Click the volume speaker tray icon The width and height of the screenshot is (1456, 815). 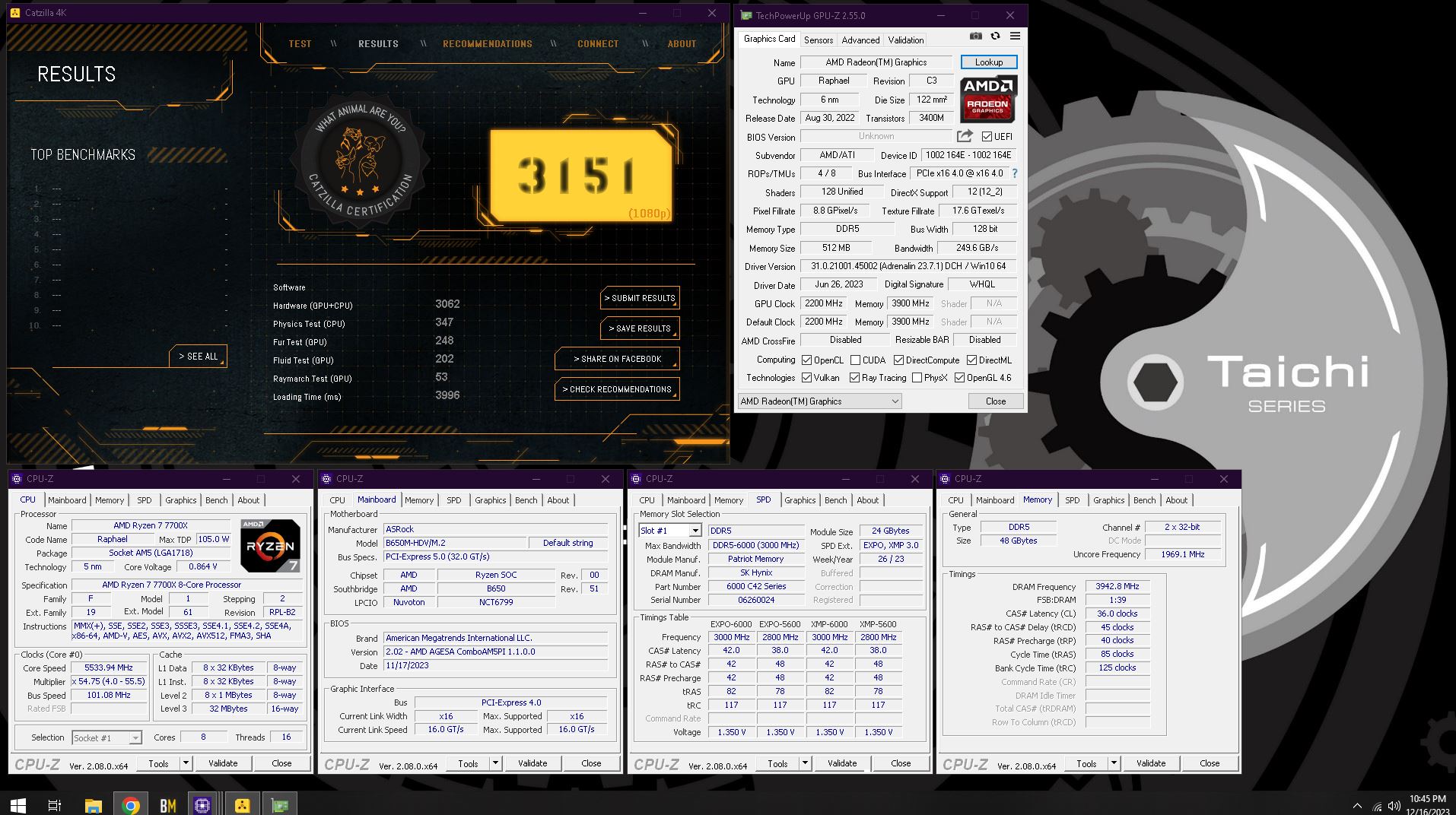[x=1394, y=806]
